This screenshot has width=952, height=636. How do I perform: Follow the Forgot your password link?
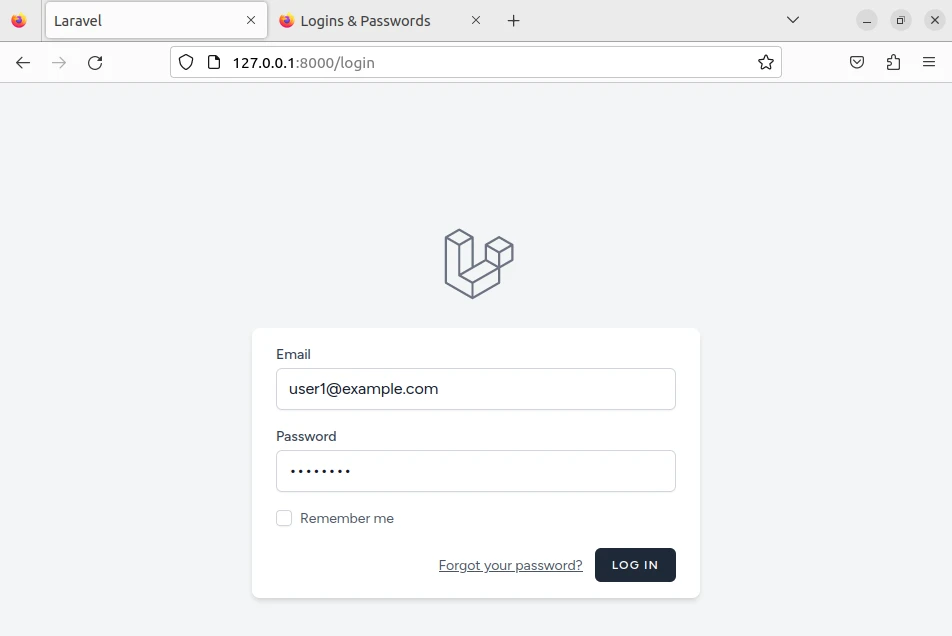[510, 565]
